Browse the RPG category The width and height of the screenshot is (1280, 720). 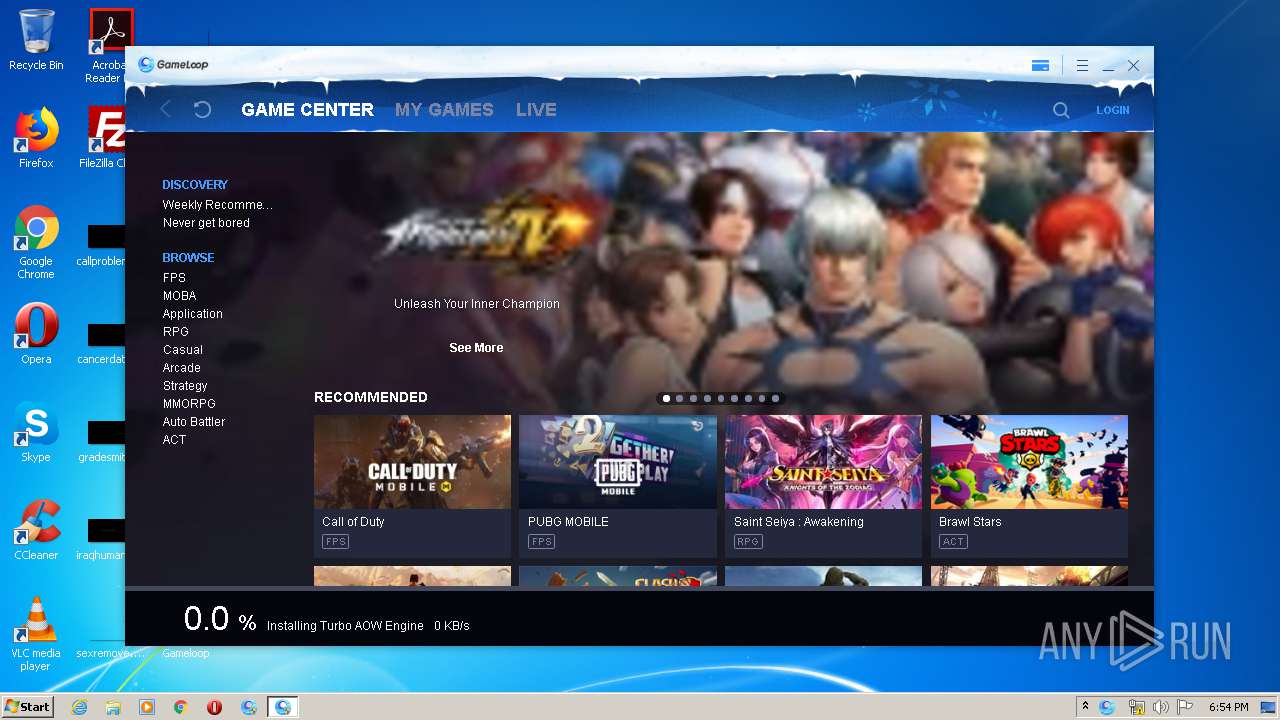(175, 332)
